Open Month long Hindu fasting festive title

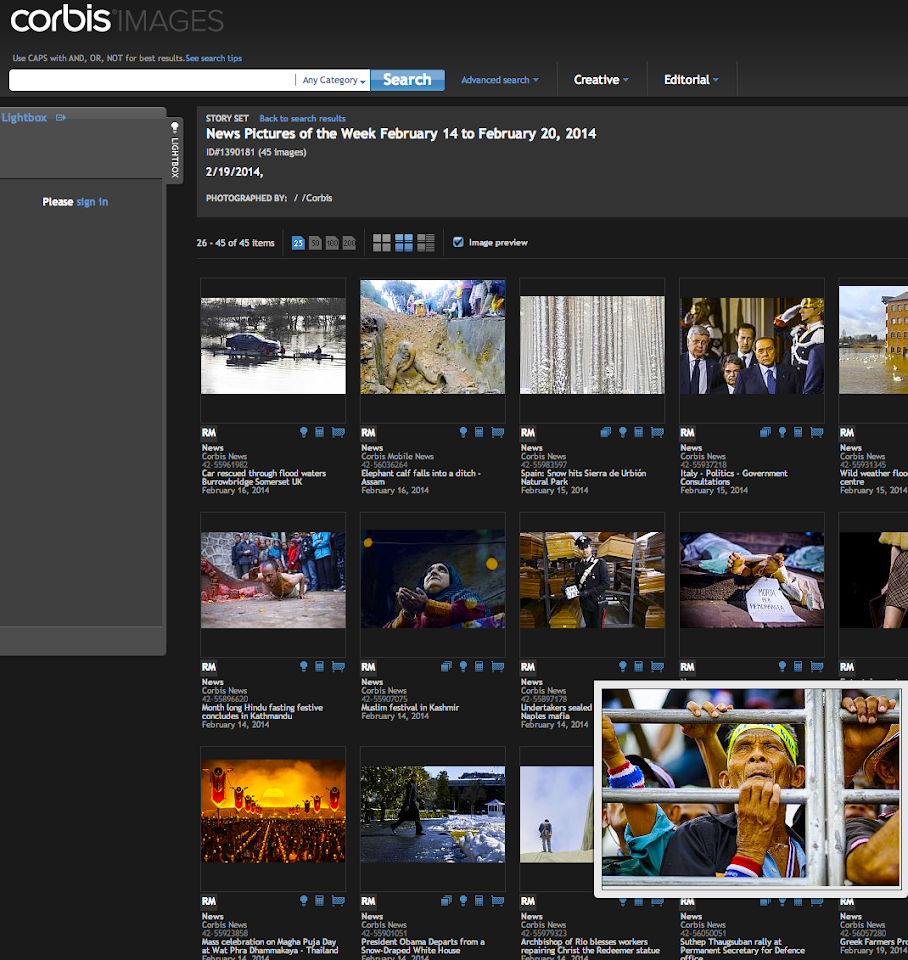pos(262,712)
